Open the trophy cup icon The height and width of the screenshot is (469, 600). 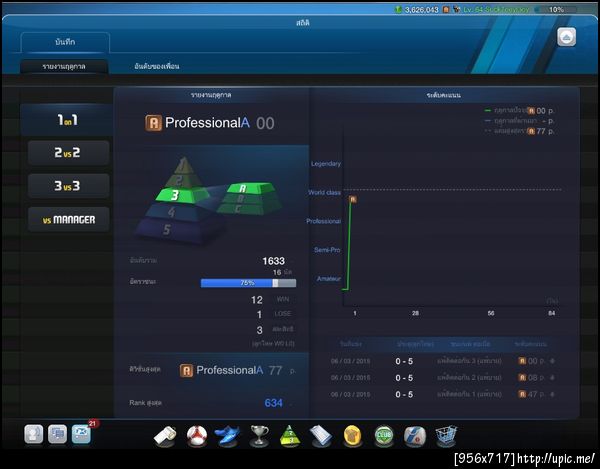click(x=259, y=436)
